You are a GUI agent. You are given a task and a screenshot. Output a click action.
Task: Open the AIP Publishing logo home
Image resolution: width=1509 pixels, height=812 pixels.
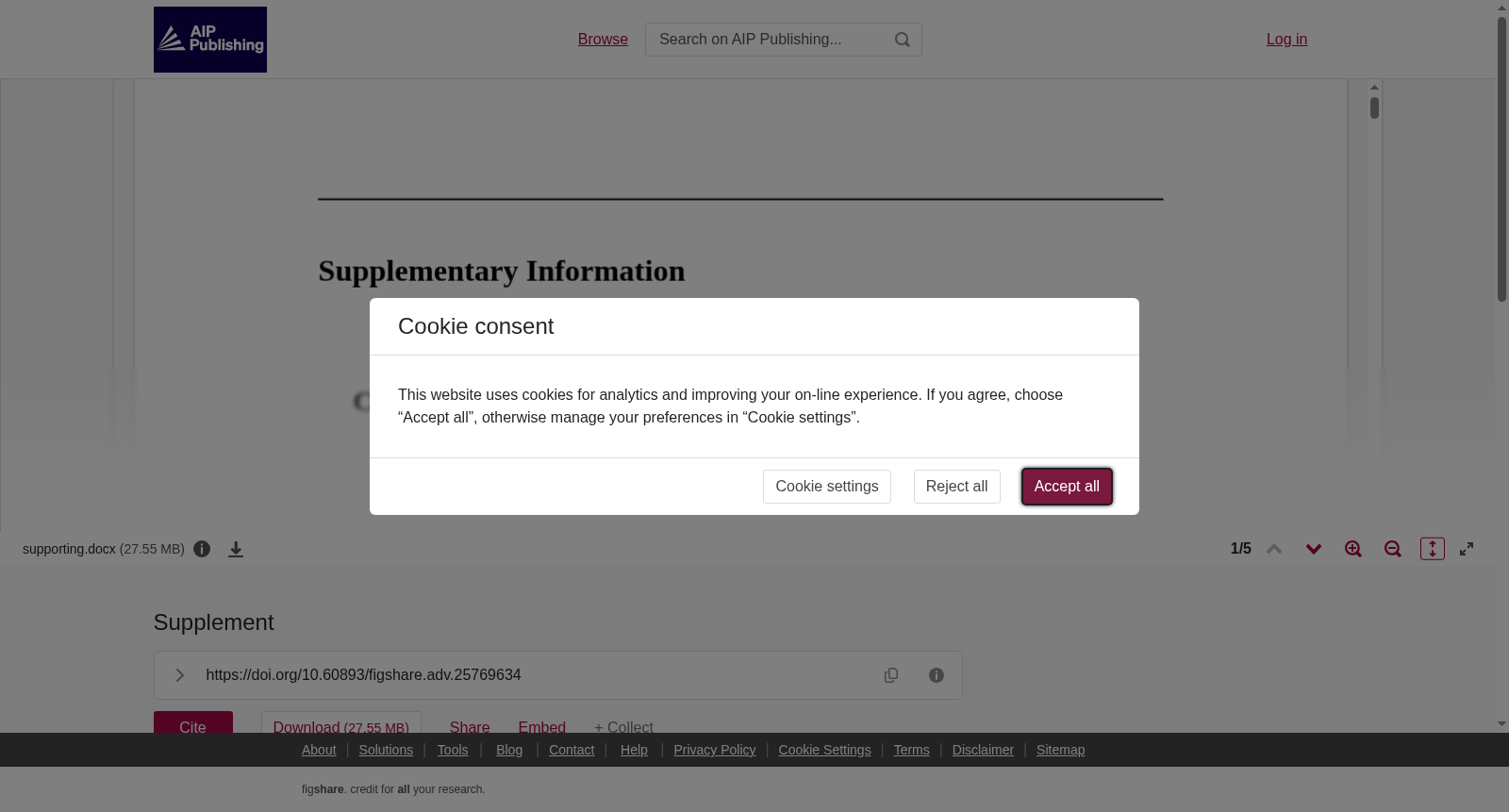pos(210,40)
